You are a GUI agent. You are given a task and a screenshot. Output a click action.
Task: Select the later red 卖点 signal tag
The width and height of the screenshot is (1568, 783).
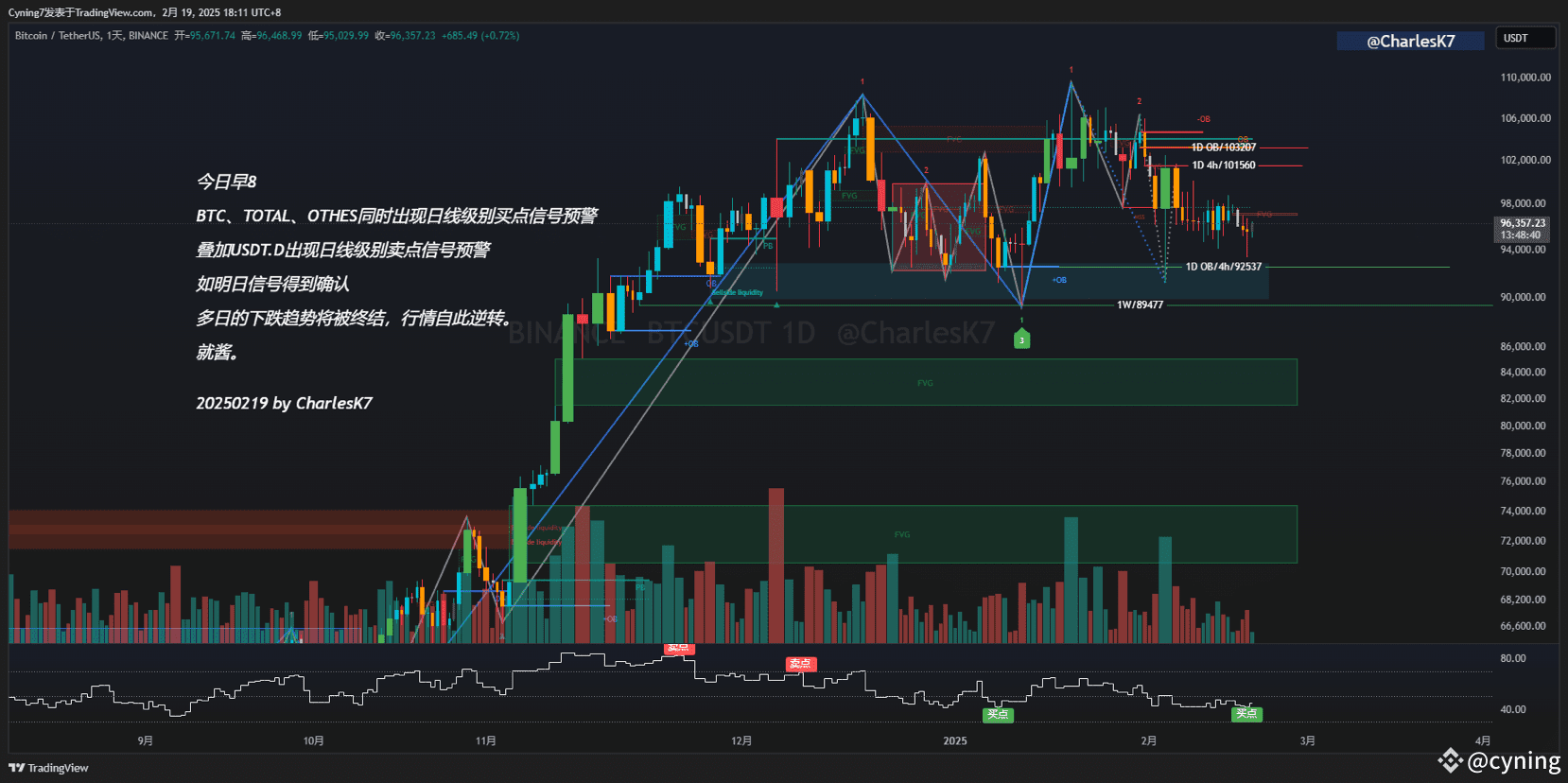click(800, 664)
